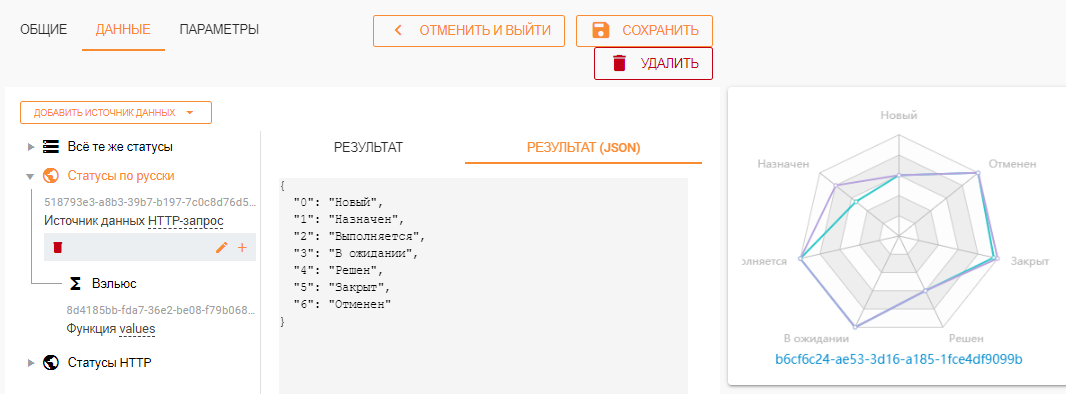Click the Отменить и выйти button
Viewport: 1066px width, 394px height.
(x=469, y=31)
